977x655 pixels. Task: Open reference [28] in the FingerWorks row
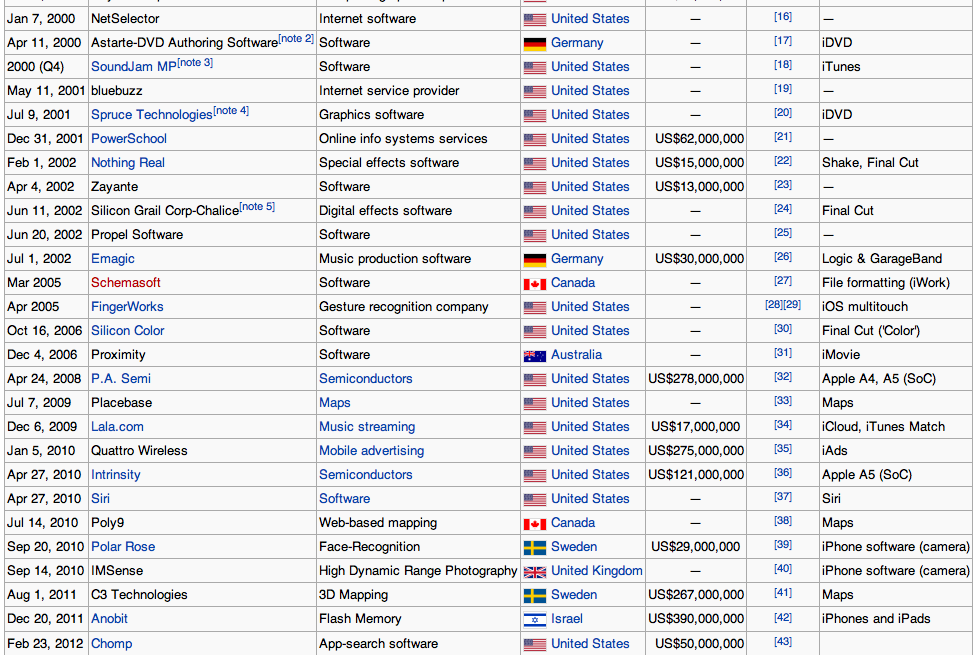click(x=774, y=304)
